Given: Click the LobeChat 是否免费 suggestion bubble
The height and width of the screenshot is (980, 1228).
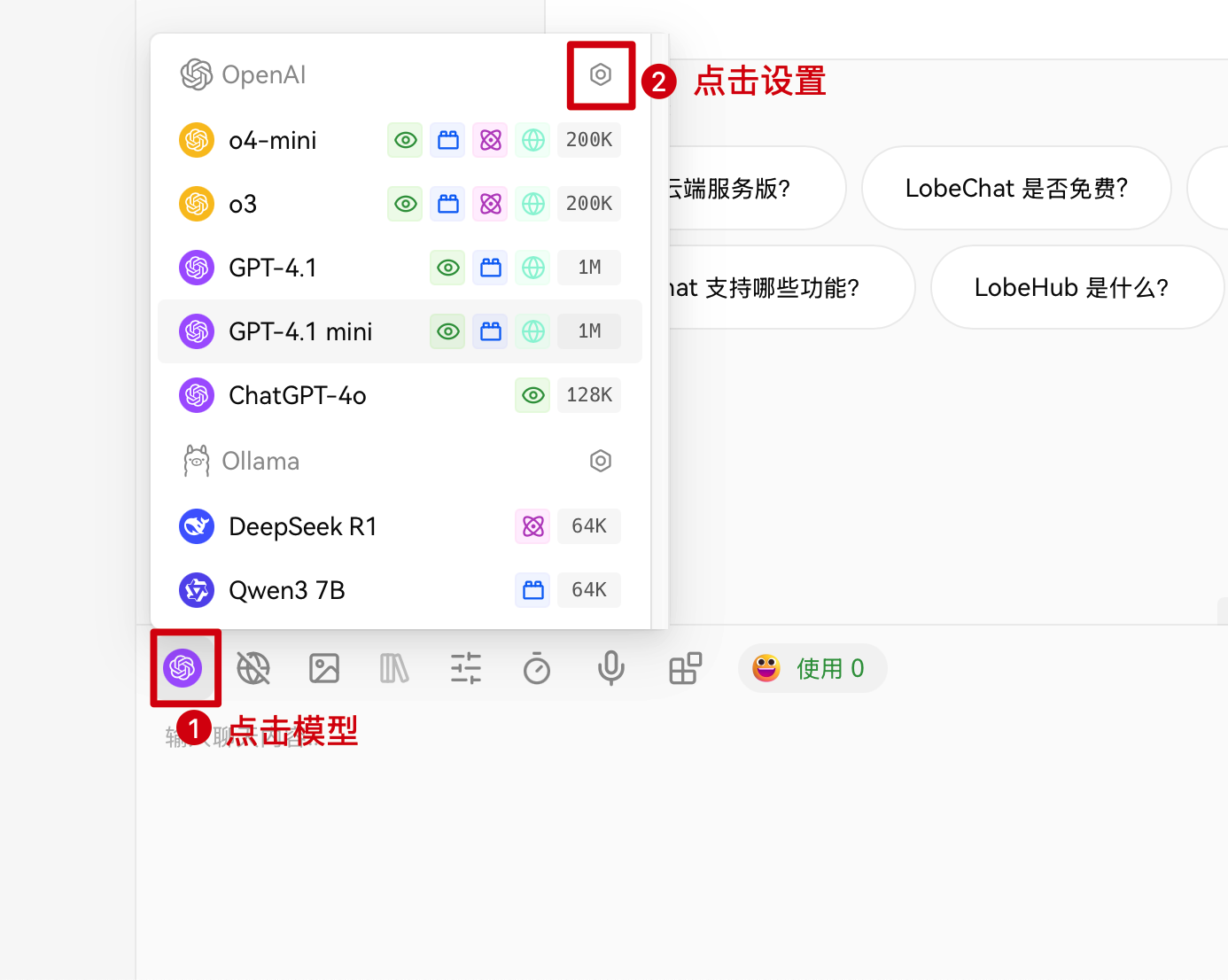Looking at the screenshot, I should tap(1016, 188).
